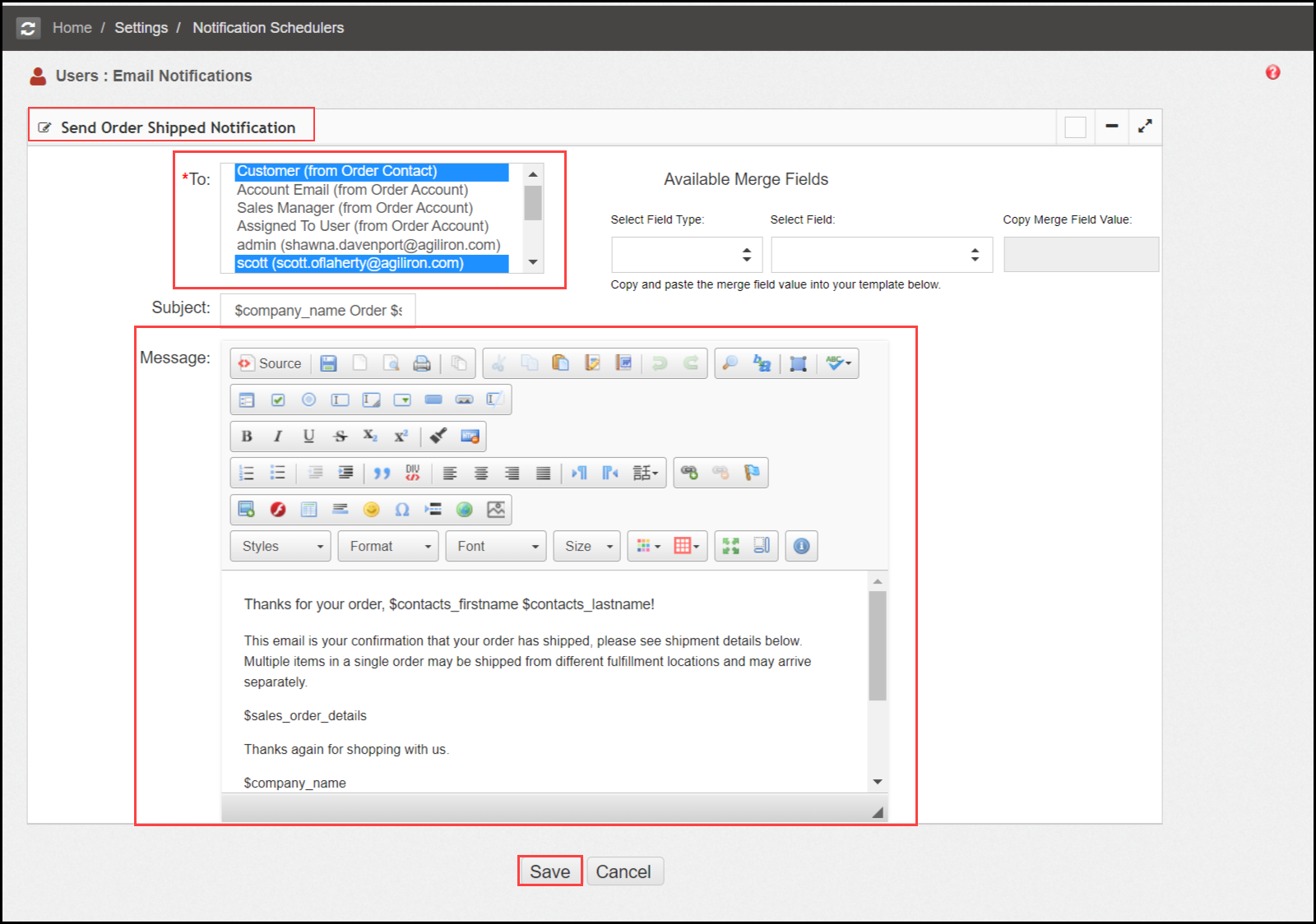Apply Subscript formatting
This screenshot has height=924, width=1316.
[370, 437]
